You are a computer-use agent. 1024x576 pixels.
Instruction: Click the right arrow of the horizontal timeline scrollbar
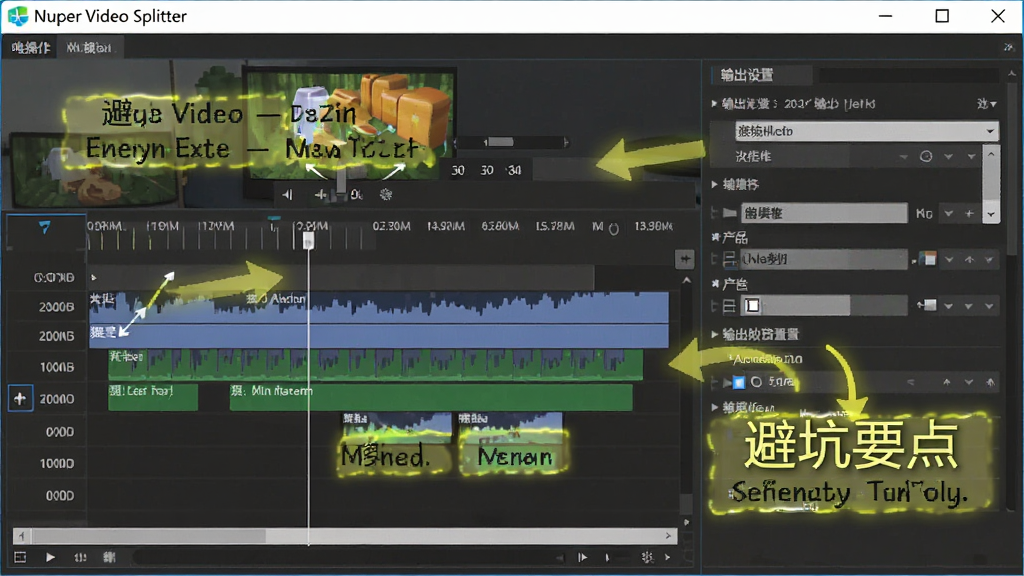click(x=668, y=536)
